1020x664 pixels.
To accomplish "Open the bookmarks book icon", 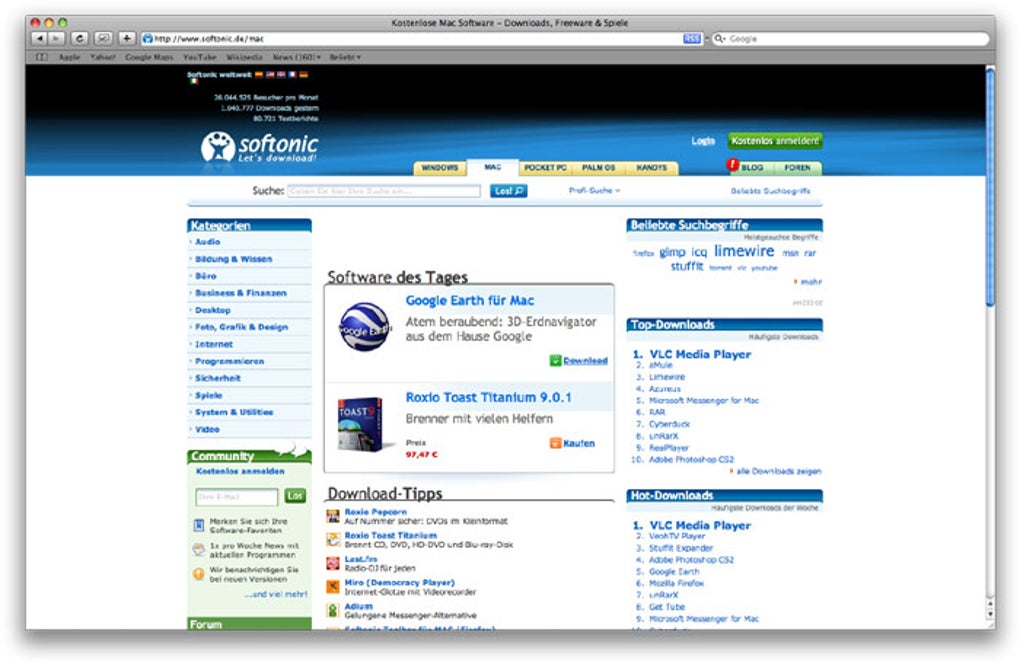I will (42, 57).
